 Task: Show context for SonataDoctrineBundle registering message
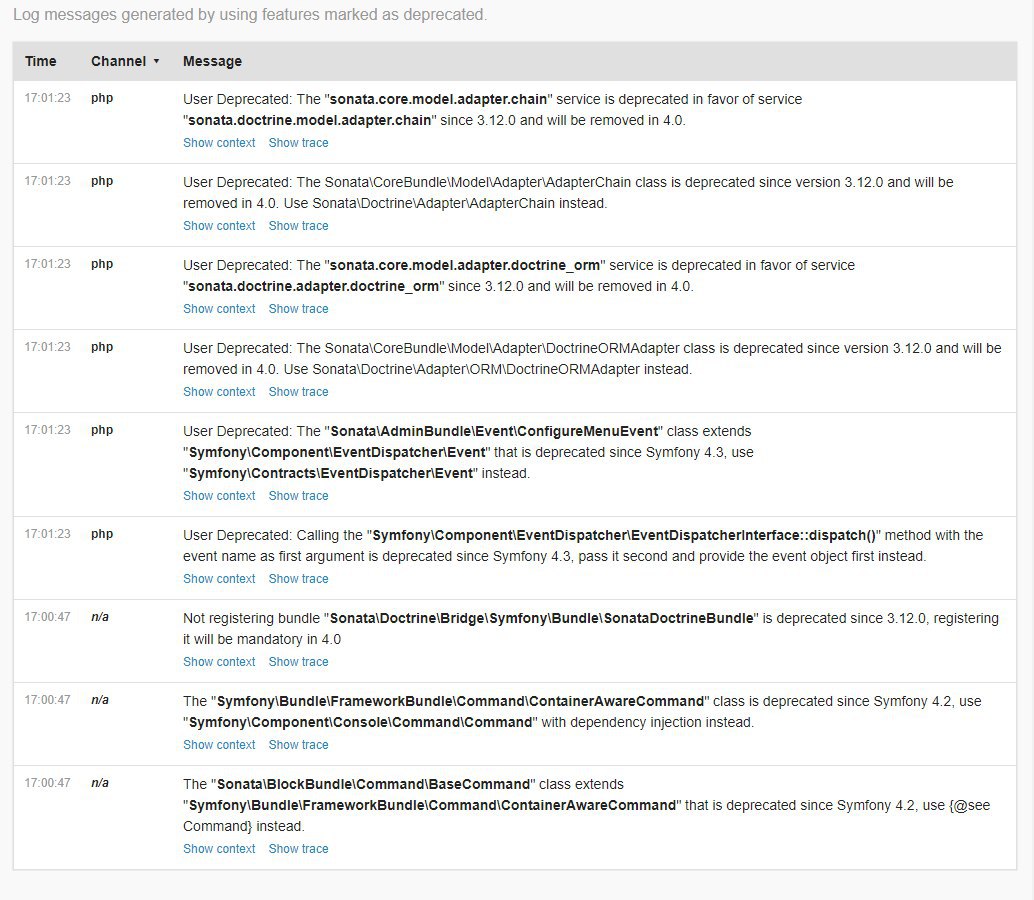click(x=219, y=662)
